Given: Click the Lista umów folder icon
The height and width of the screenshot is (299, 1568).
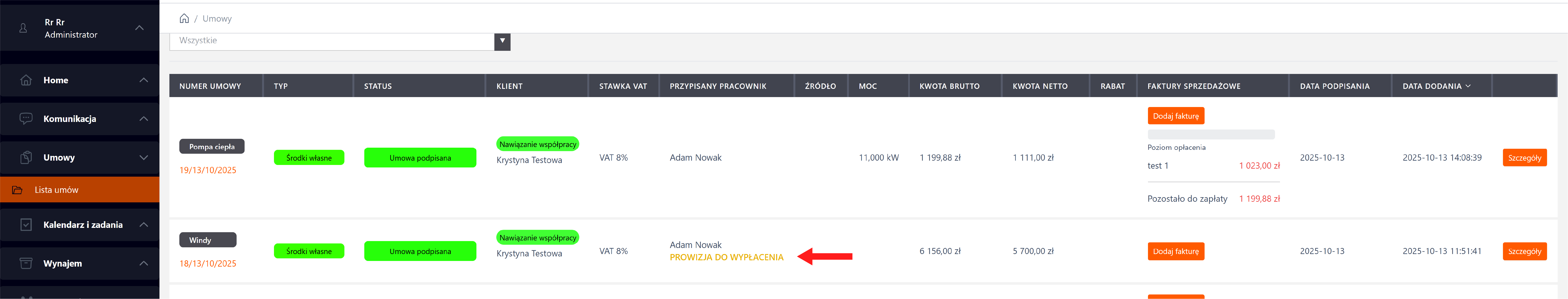Looking at the screenshot, I should (17, 190).
